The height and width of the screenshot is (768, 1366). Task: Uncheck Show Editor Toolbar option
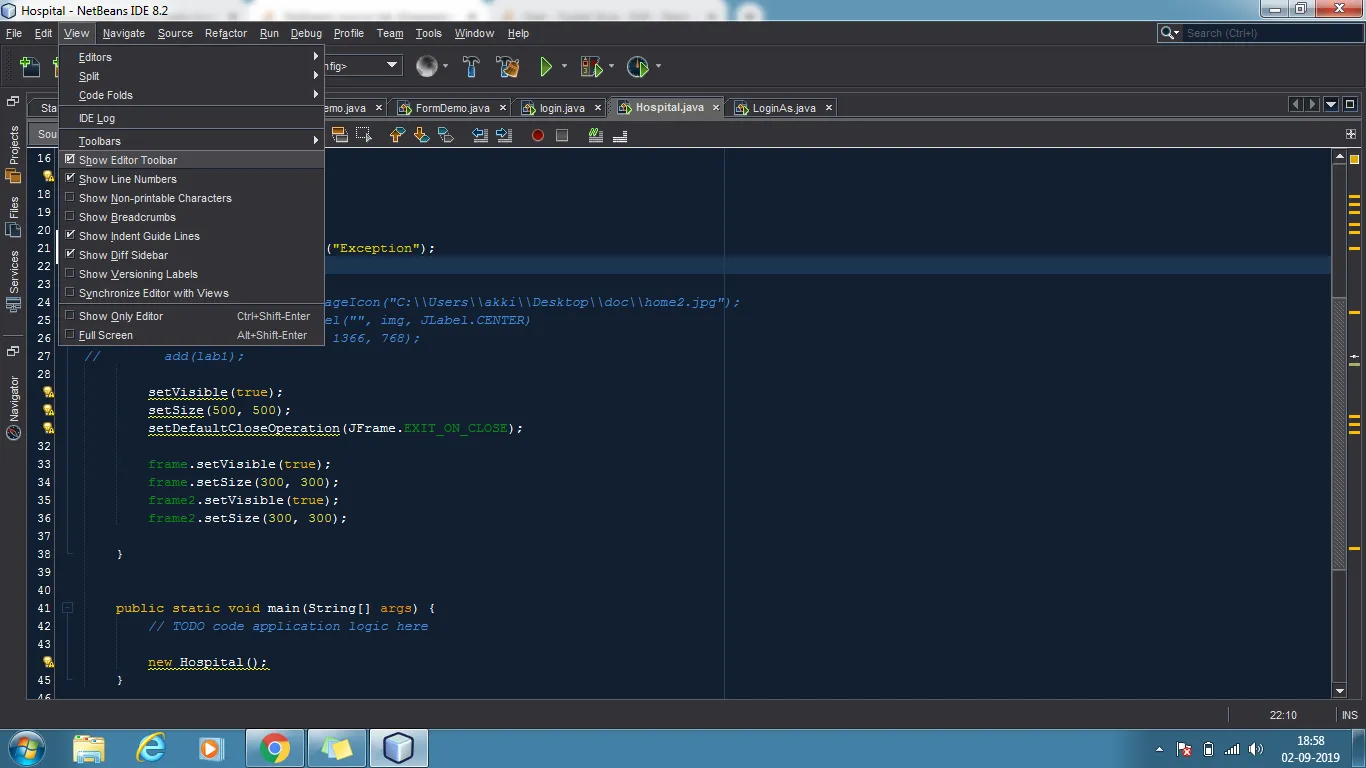click(128, 160)
